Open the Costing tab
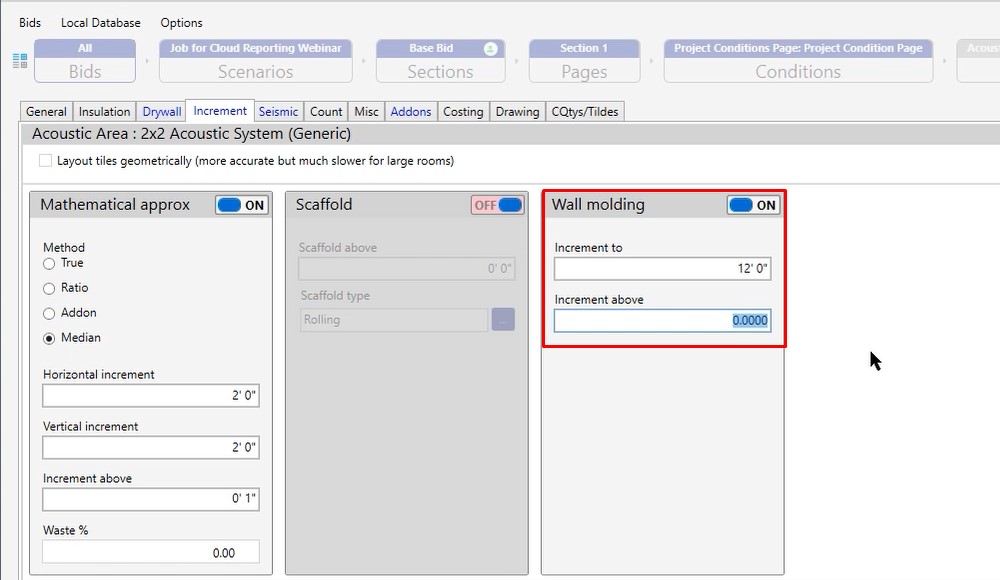1000x580 pixels. point(463,112)
